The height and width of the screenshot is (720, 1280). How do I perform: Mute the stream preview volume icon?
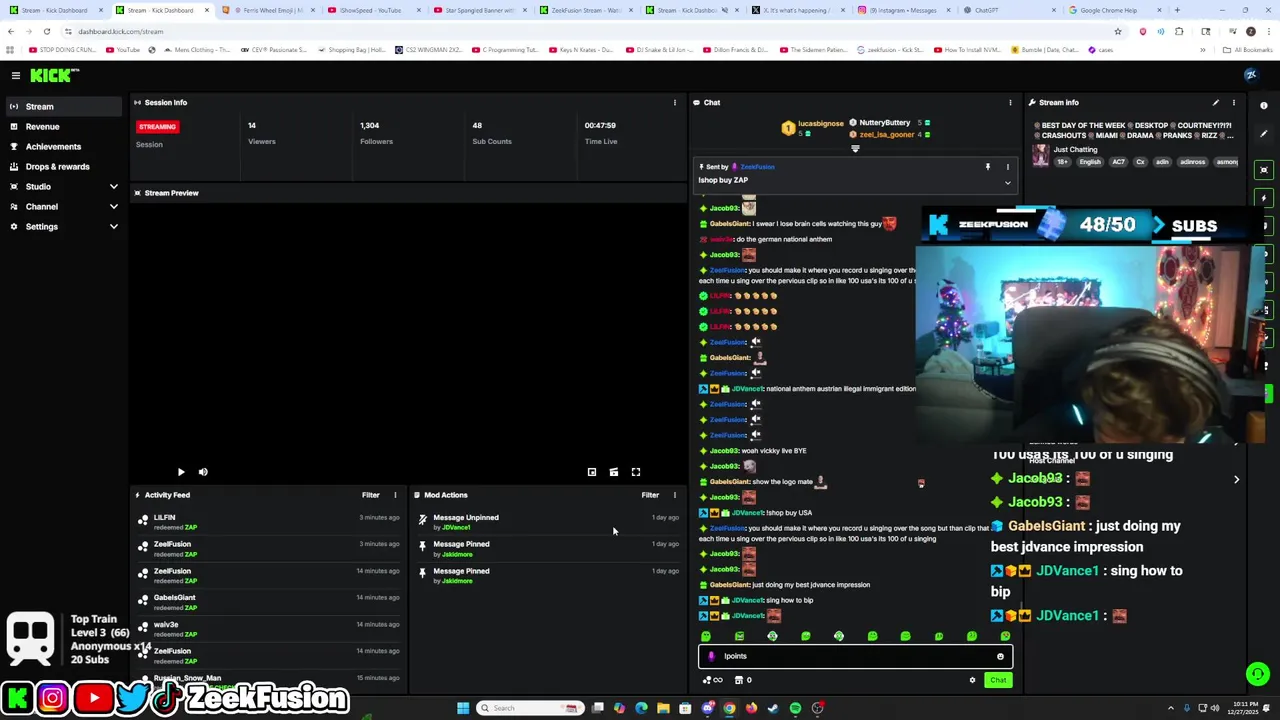203,472
